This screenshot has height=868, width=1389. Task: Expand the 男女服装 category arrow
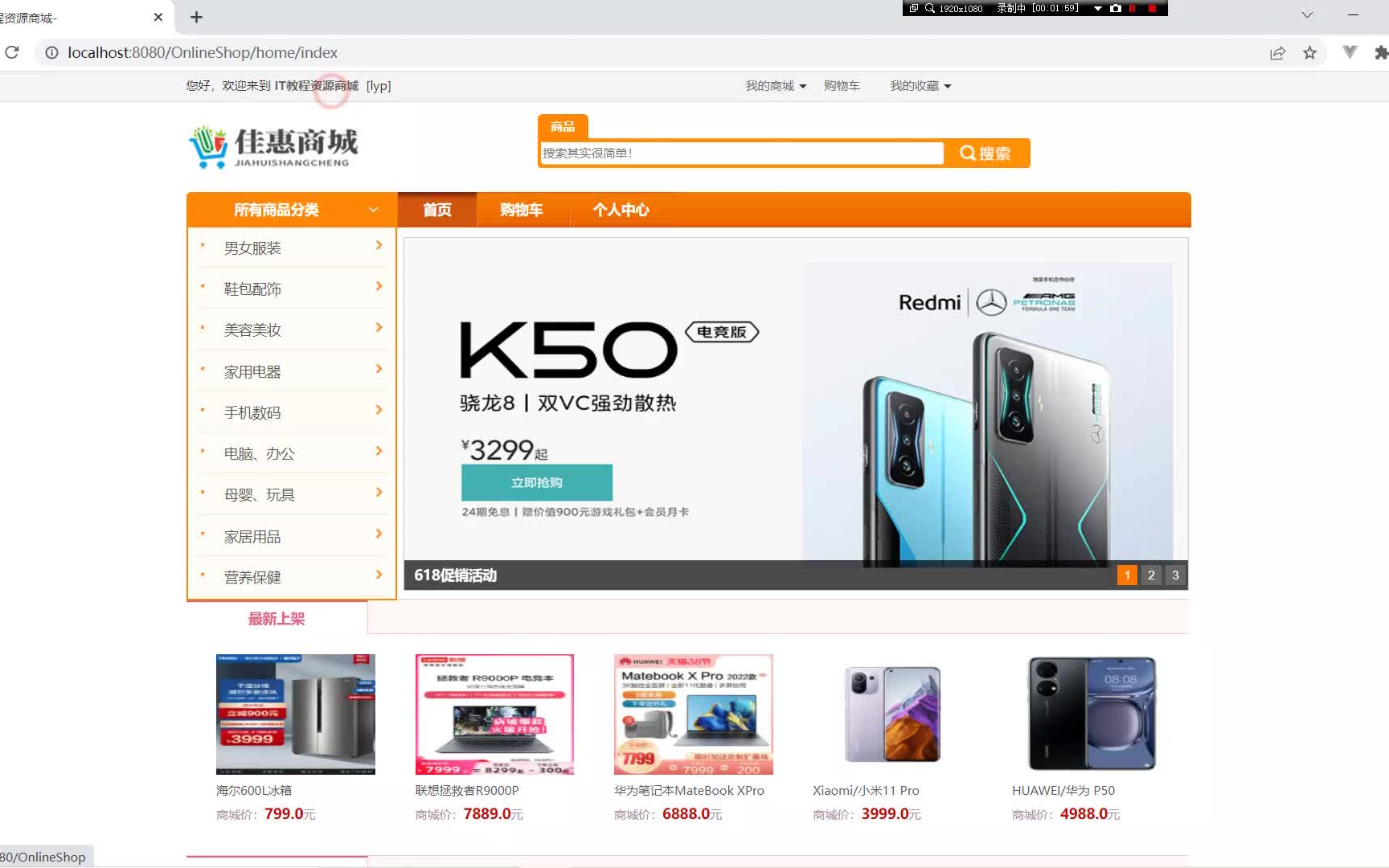pyautogui.click(x=379, y=245)
